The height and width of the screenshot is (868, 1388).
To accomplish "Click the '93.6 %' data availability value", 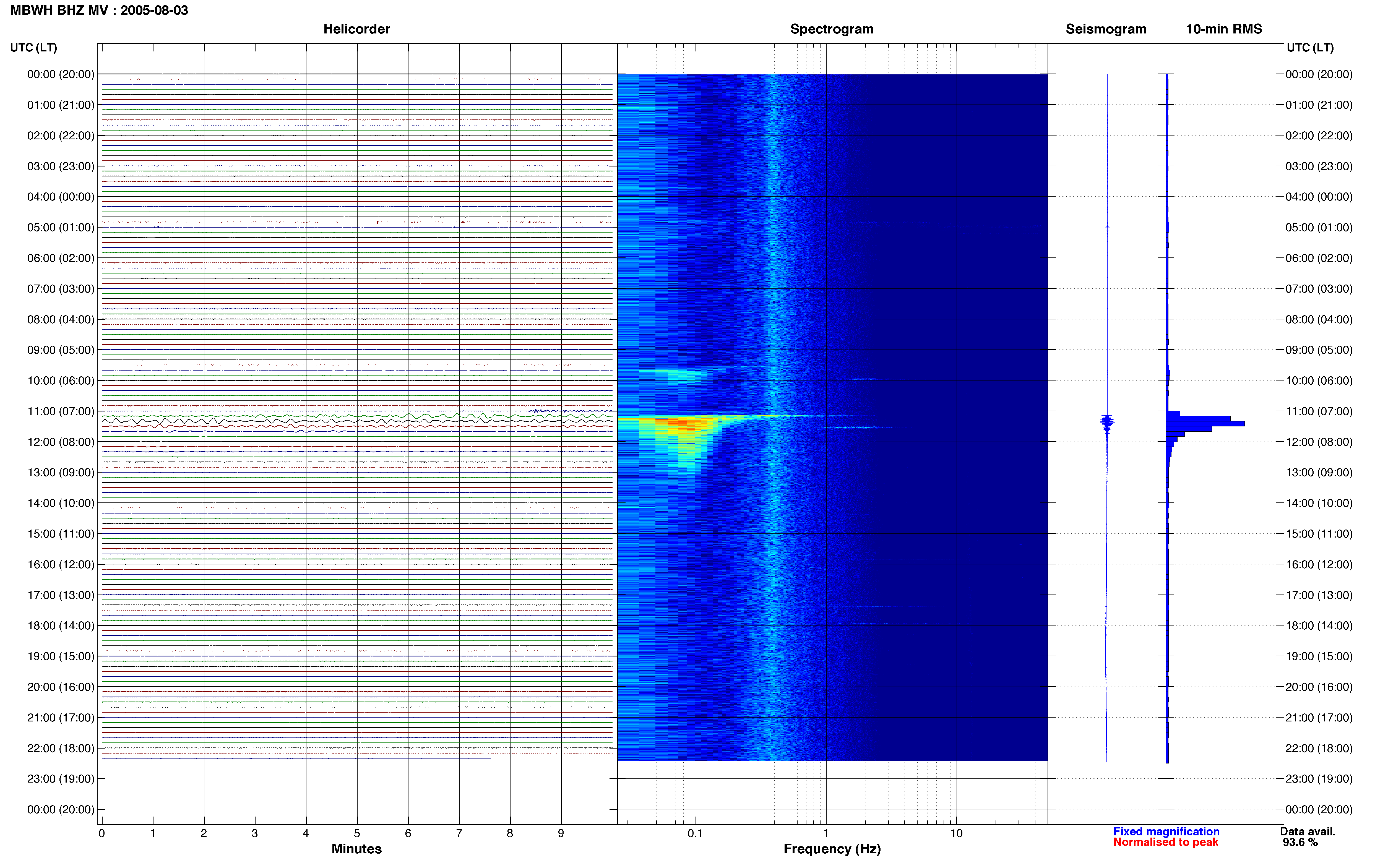I will tap(1300, 843).
